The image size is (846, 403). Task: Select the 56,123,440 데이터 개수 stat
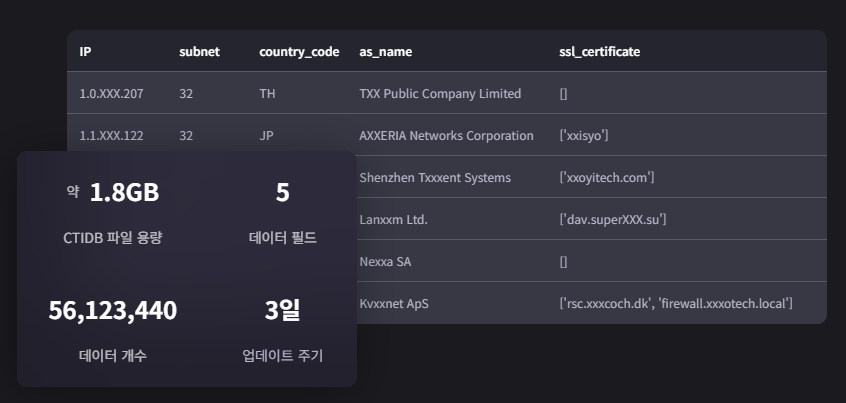pos(113,311)
